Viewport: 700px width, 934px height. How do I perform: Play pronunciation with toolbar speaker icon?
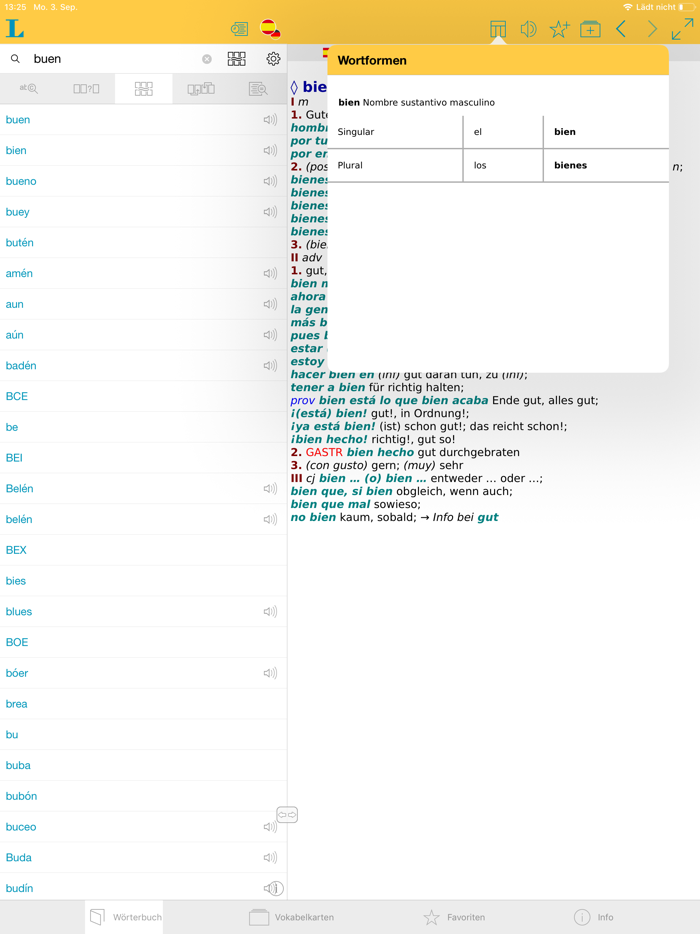(528, 29)
